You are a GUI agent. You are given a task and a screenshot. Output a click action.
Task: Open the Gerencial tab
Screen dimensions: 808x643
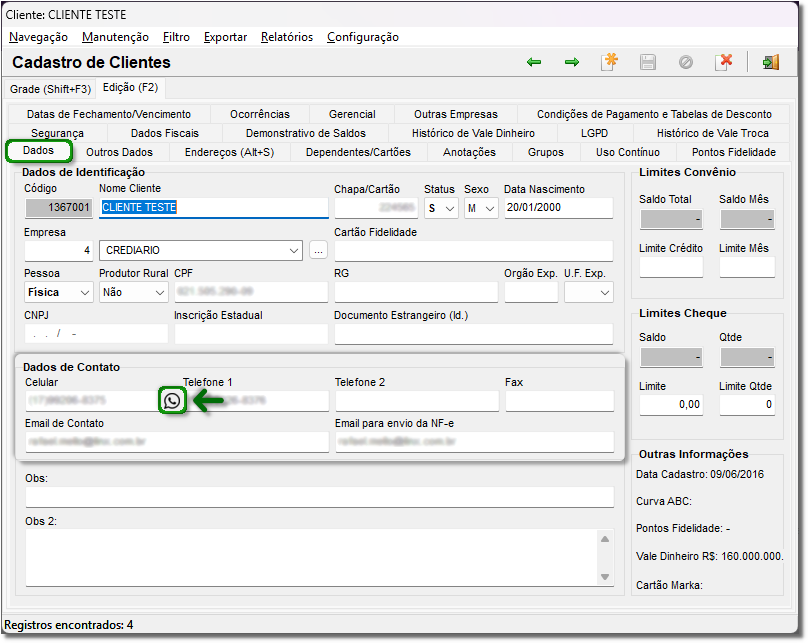click(352, 114)
